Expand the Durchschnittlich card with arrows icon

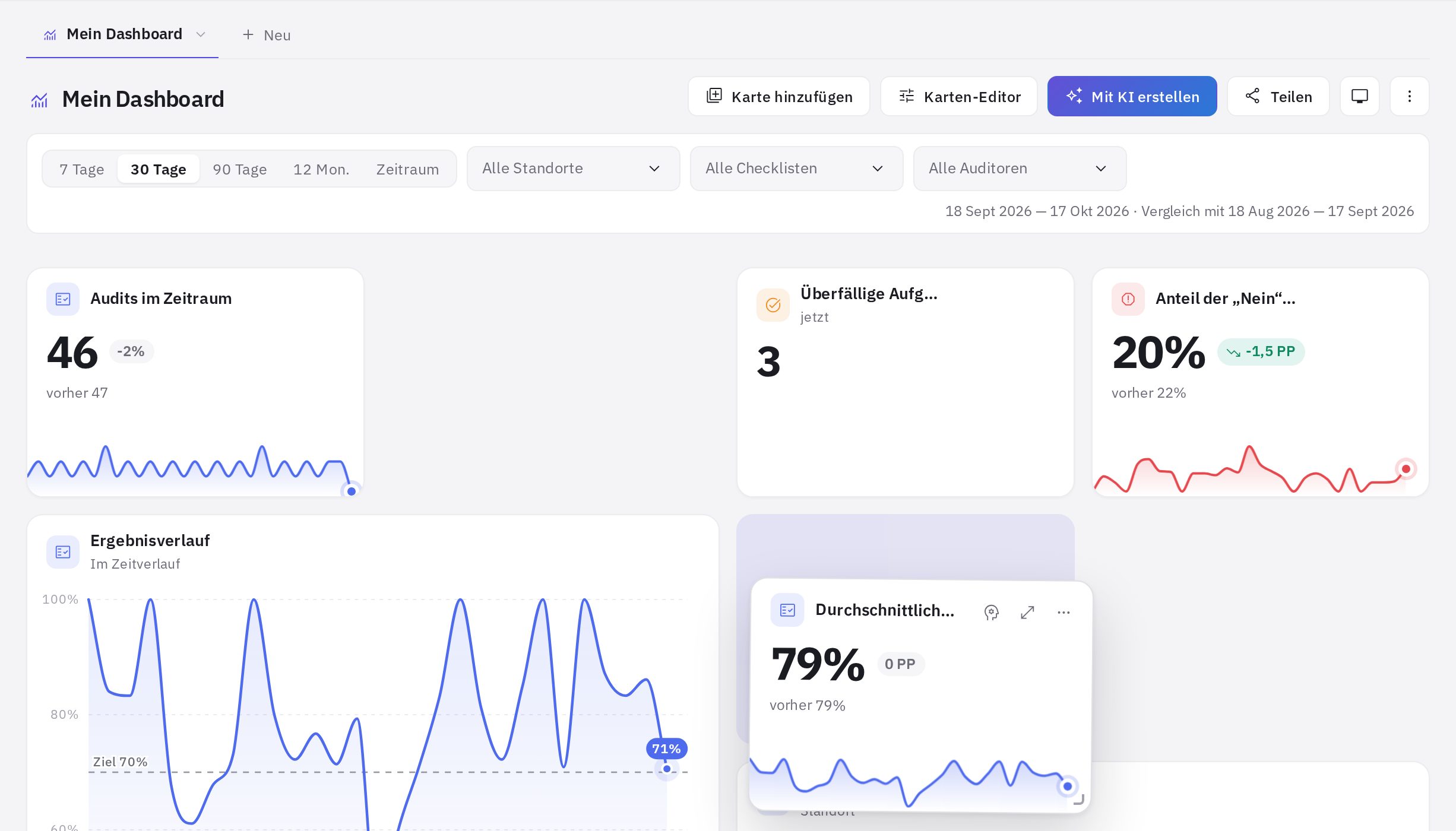tap(1027, 612)
